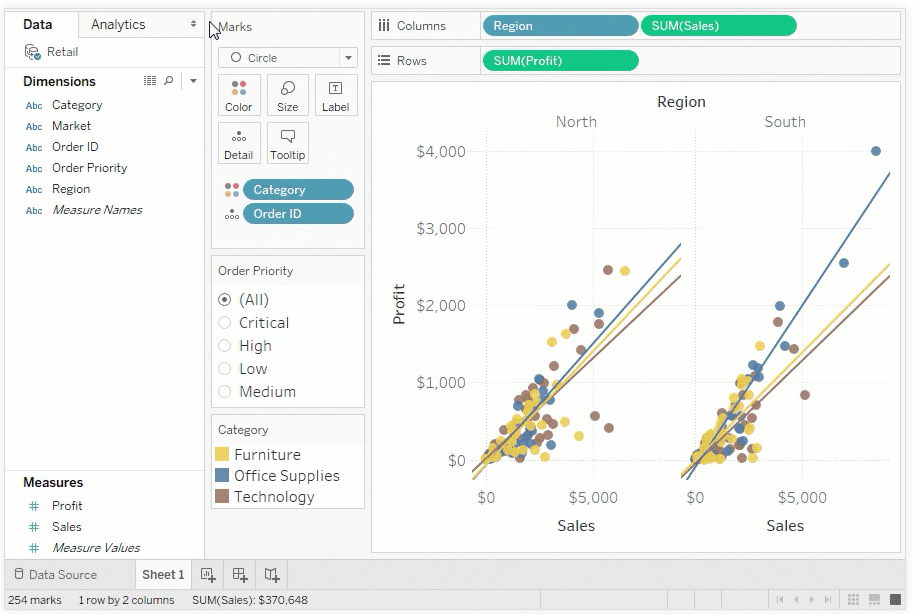
Task: Open the Detail mark property
Action: click(239, 143)
